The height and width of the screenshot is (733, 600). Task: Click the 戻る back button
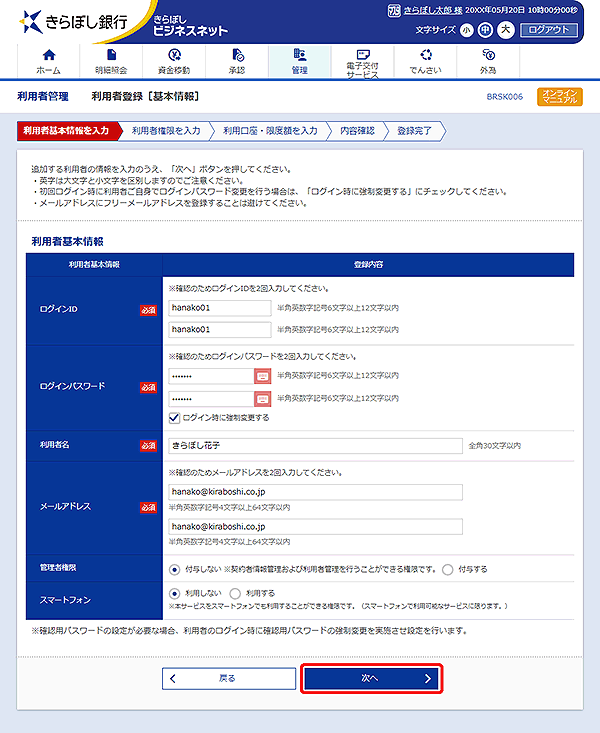tap(228, 678)
